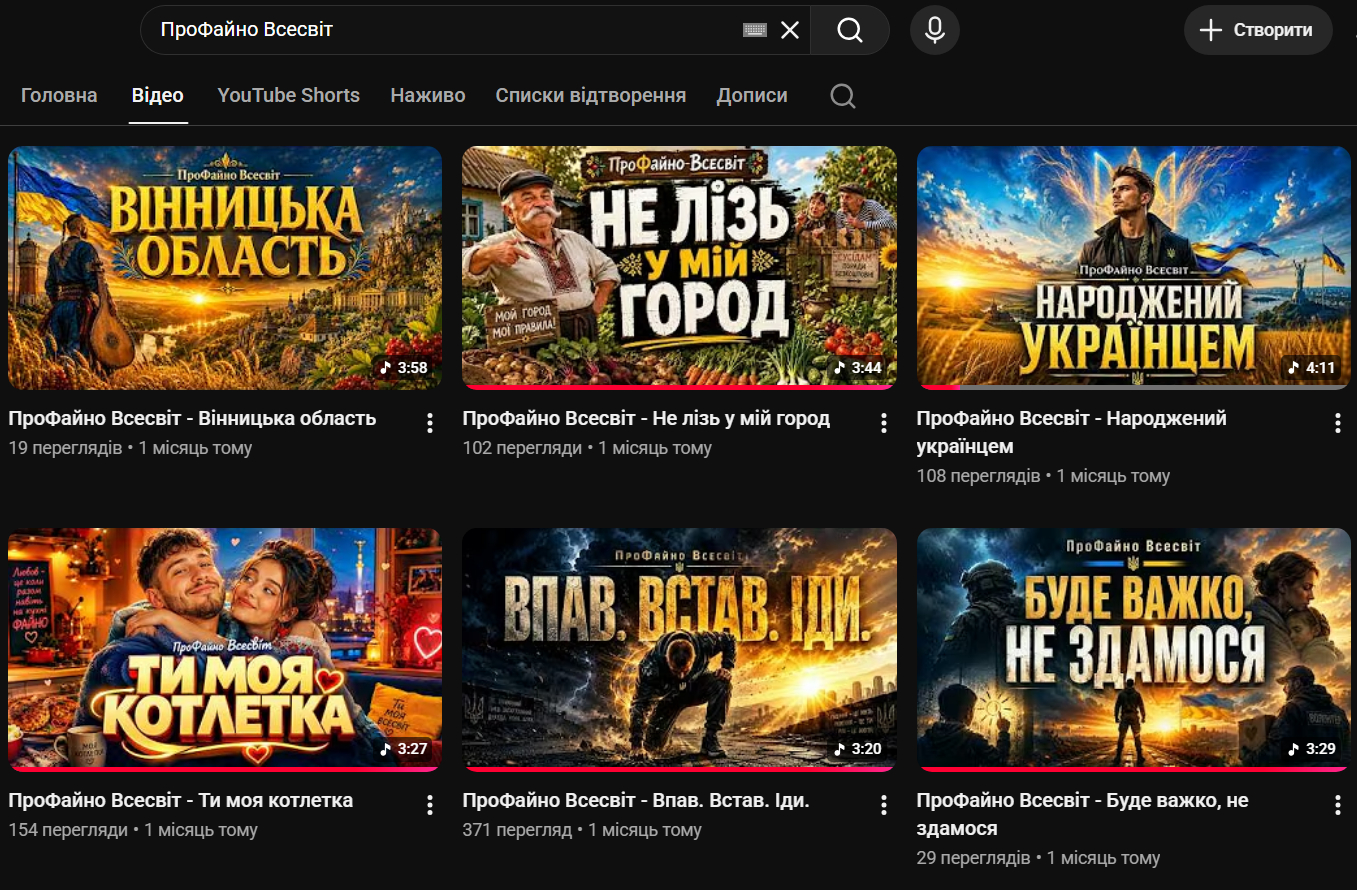Play the Ти моя котлетка thumbnail
This screenshot has width=1357, height=890.
point(225,650)
